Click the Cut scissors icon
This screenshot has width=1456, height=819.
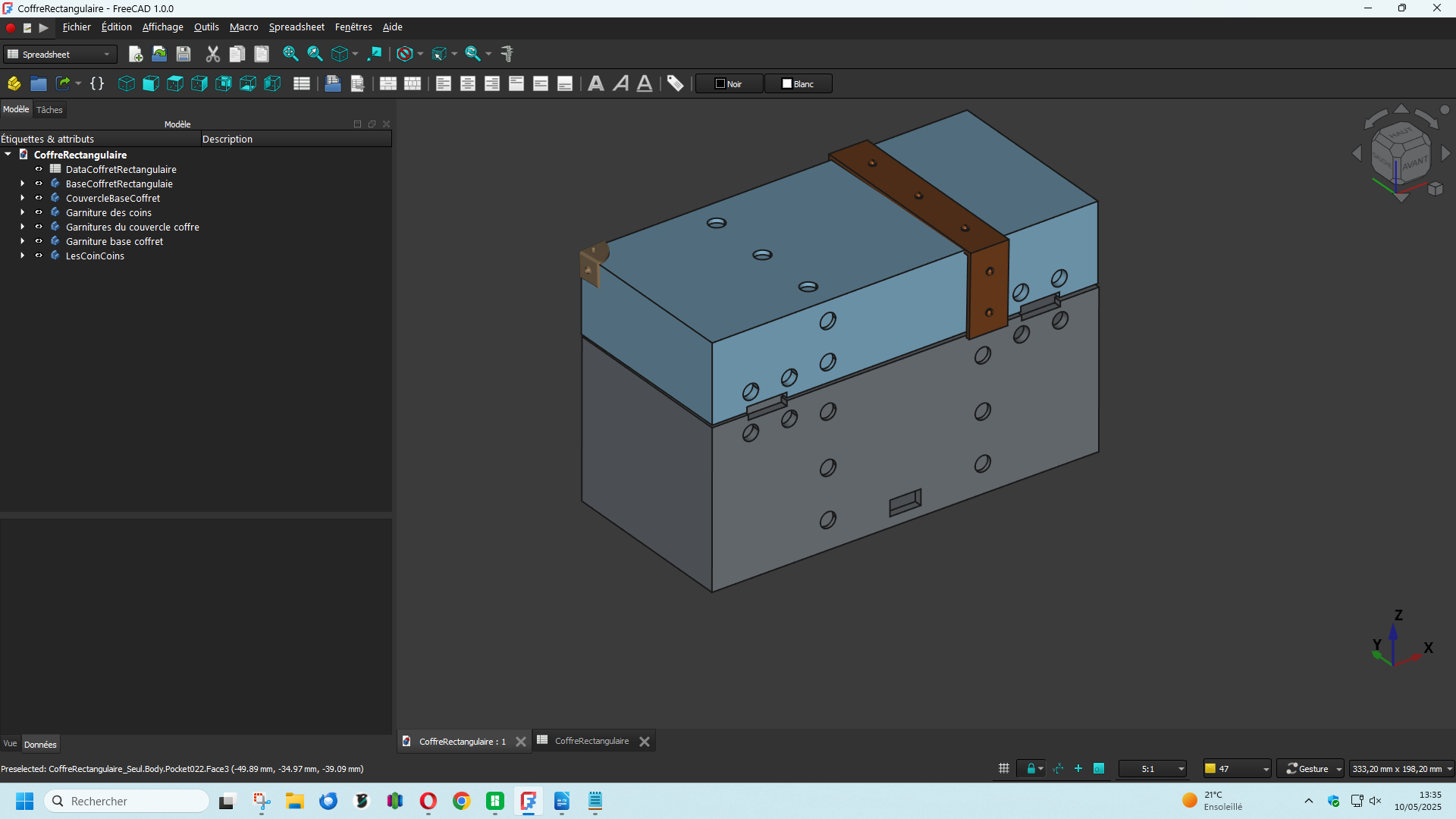(213, 54)
